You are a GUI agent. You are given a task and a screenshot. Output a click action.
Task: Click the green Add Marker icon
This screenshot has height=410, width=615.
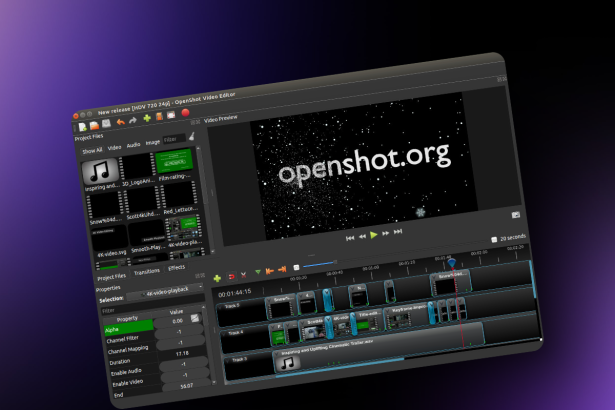coord(258,272)
